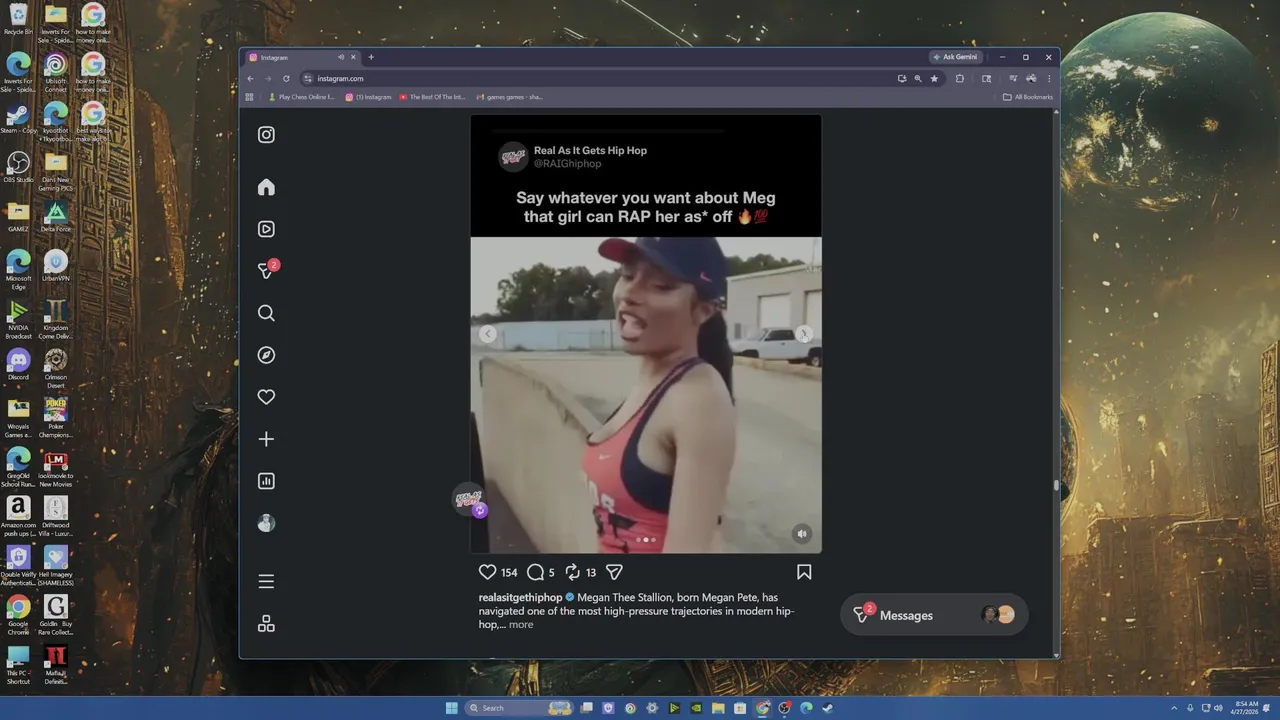
Task: Select the Instagram browser tab
Action: click(303, 57)
